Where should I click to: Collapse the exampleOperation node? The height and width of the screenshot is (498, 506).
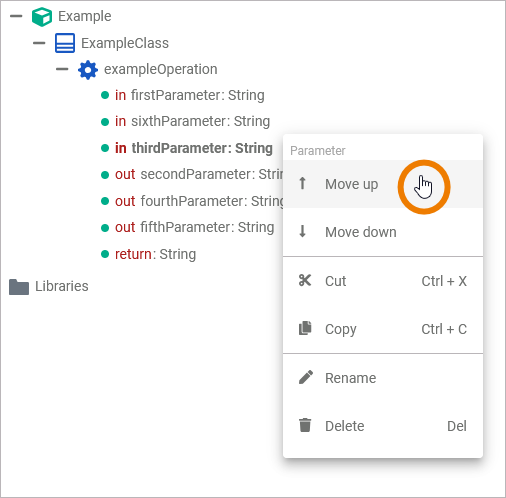(62, 69)
